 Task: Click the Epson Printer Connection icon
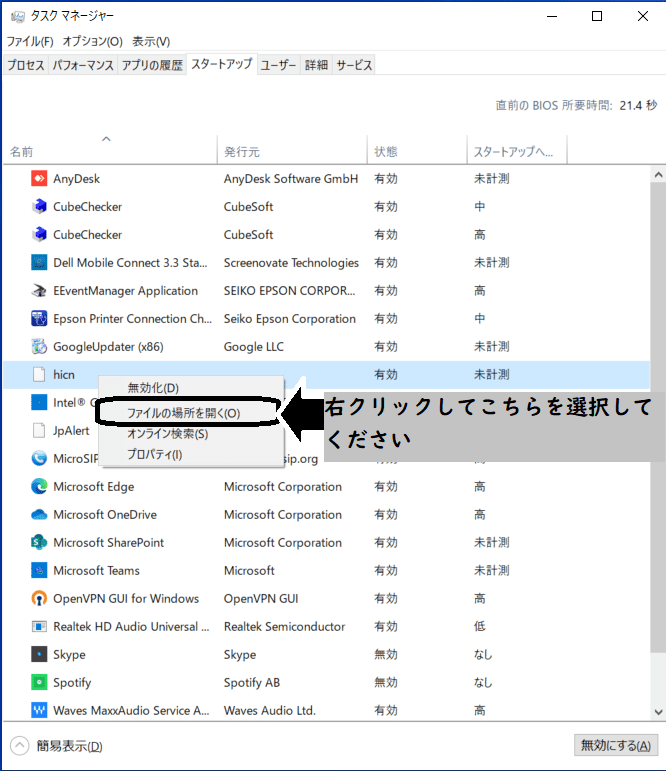(39, 319)
